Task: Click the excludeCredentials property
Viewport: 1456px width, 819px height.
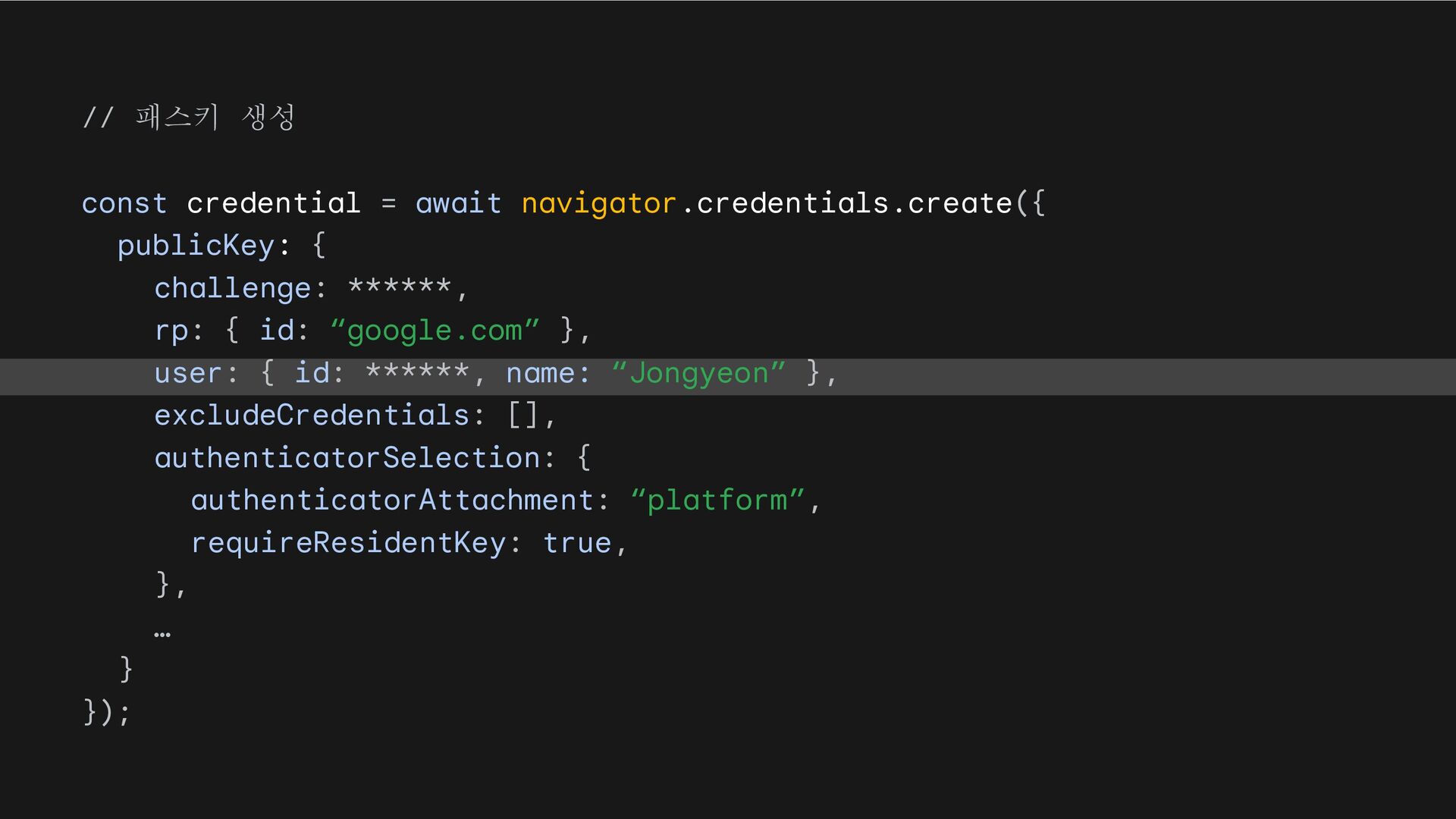Action: coord(312,416)
